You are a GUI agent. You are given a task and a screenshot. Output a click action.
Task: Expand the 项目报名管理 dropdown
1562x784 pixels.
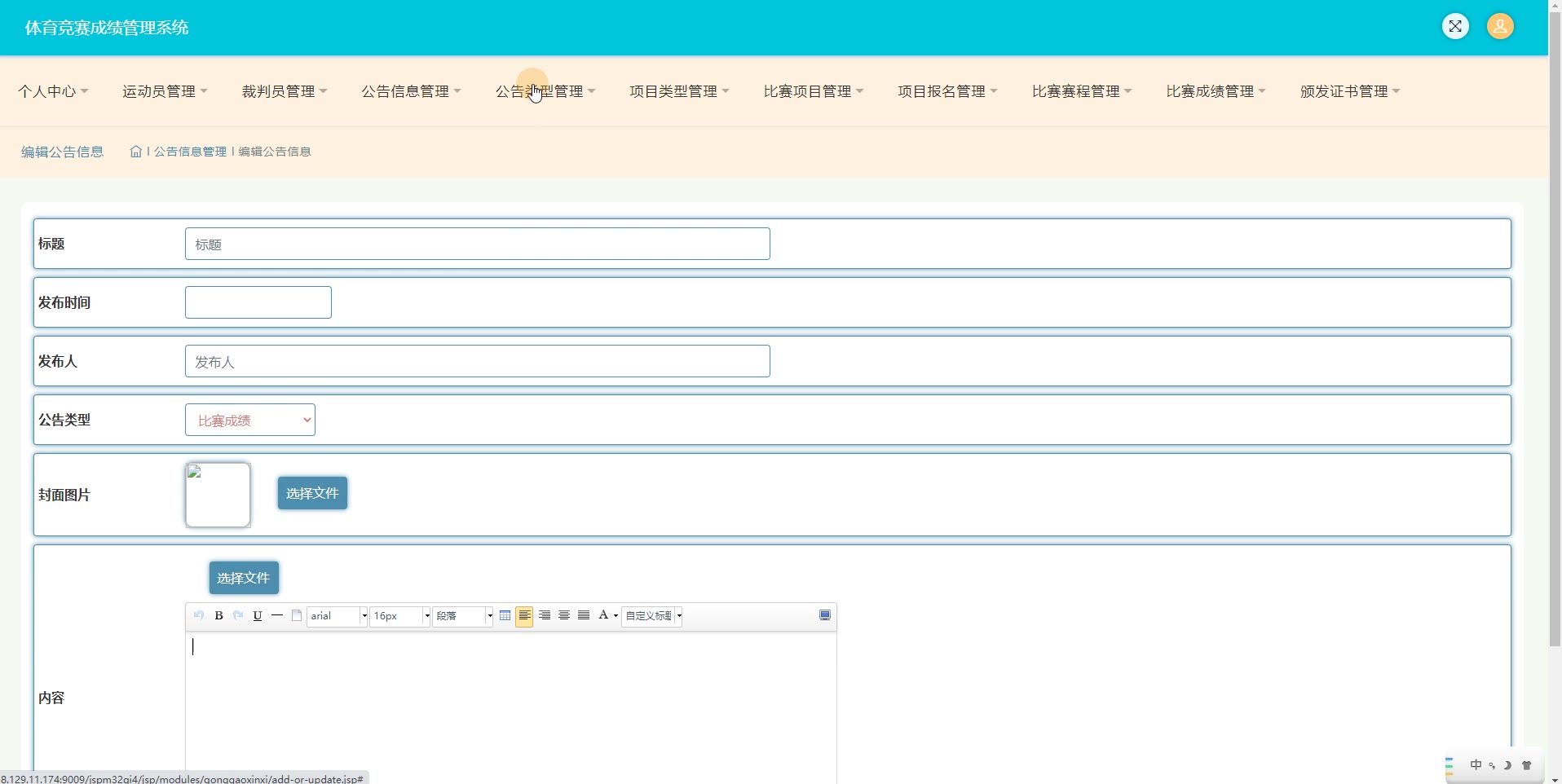pos(947,91)
